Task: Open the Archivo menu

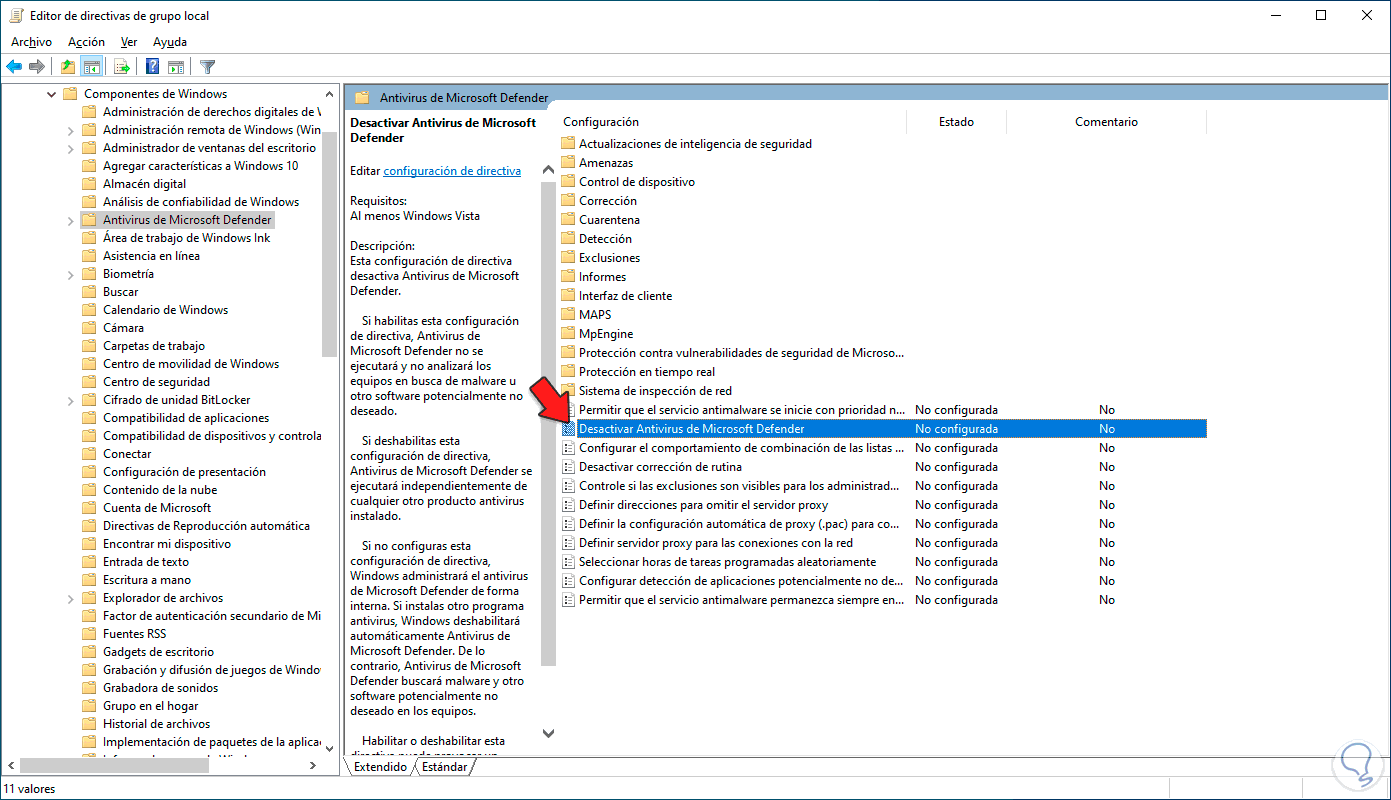Action: pyautogui.click(x=31, y=42)
